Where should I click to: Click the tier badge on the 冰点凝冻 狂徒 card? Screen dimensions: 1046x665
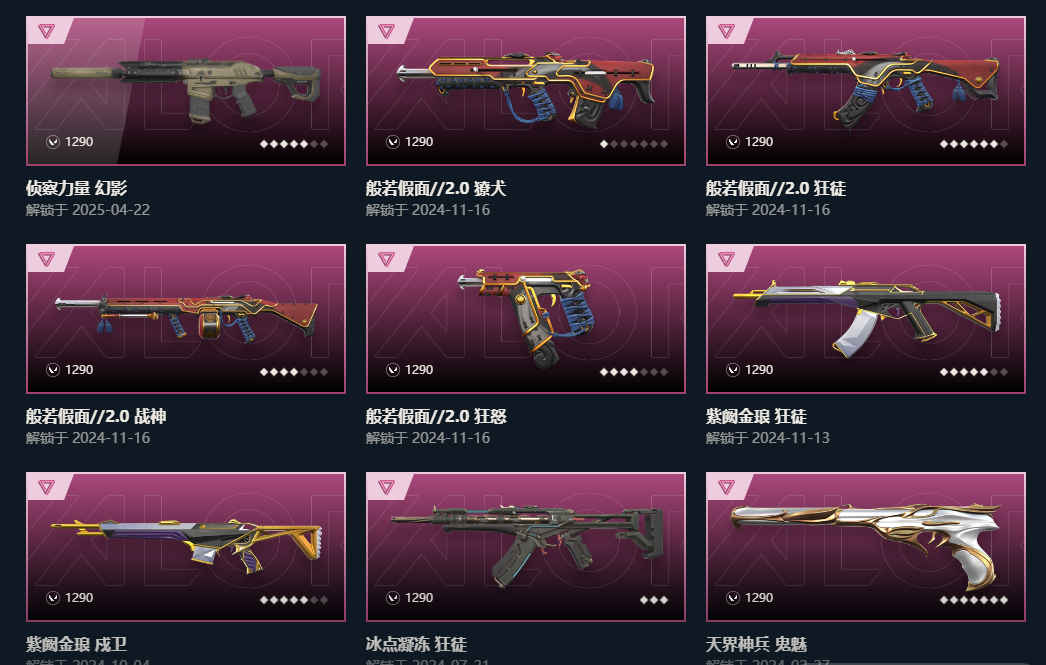(386, 487)
